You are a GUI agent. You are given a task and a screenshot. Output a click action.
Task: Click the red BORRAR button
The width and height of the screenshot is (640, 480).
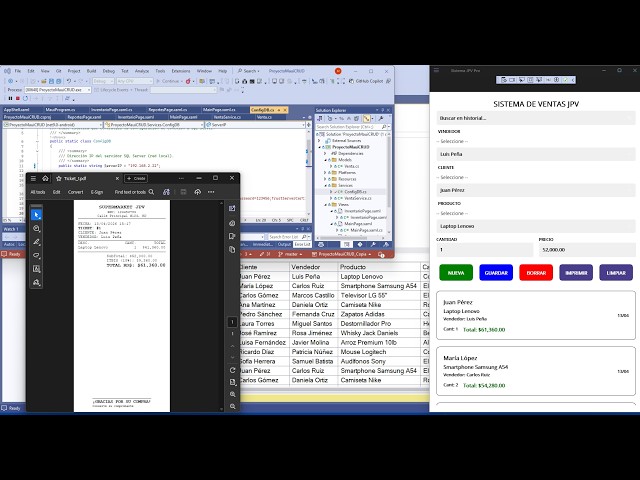pyautogui.click(x=536, y=273)
